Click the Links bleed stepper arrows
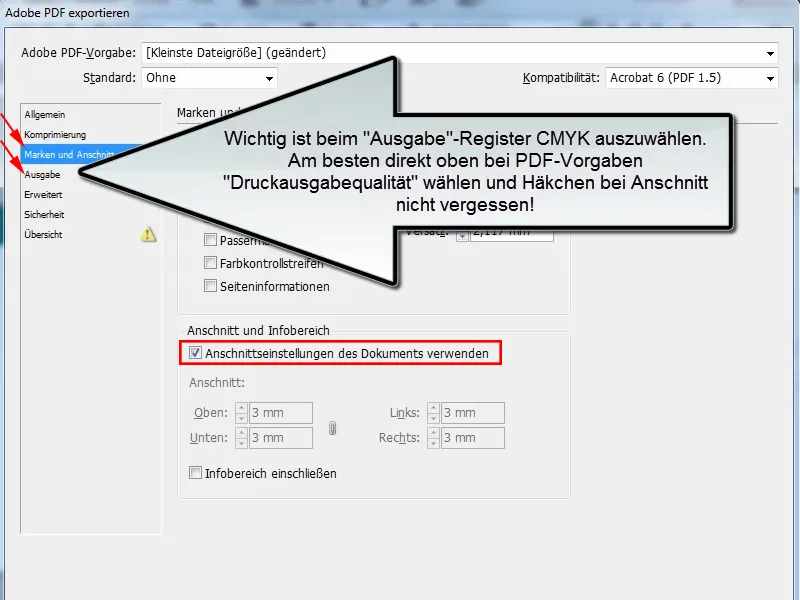Image resolution: width=800 pixels, height=600 pixels. pyautogui.click(x=433, y=413)
